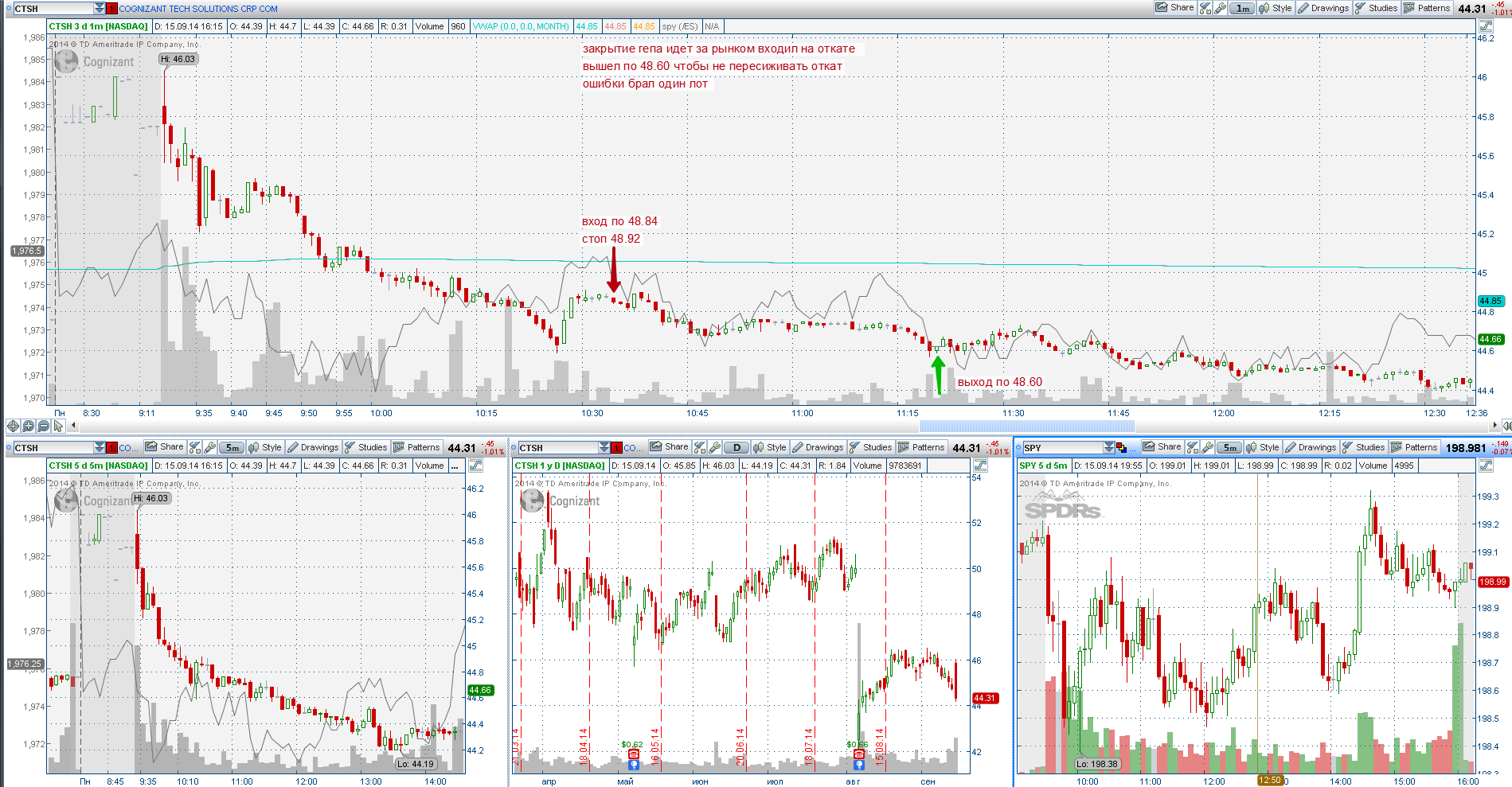Click right scroll arrow at bottom of top chart

pyautogui.click(x=1494, y=426)
